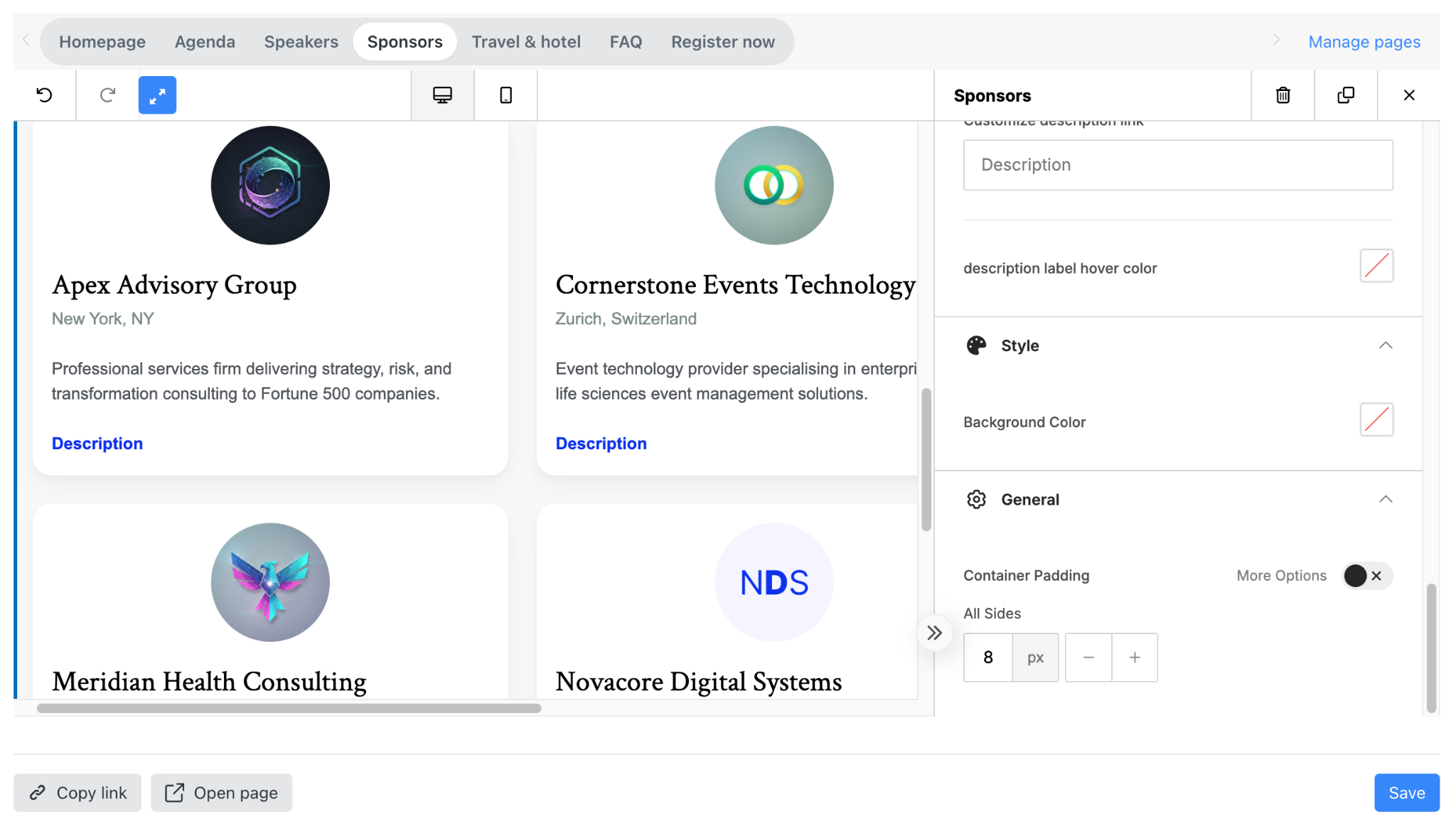Switch to mobile preview mode
The height and width of the screenshot is (831, 1456).
[505, 95]
